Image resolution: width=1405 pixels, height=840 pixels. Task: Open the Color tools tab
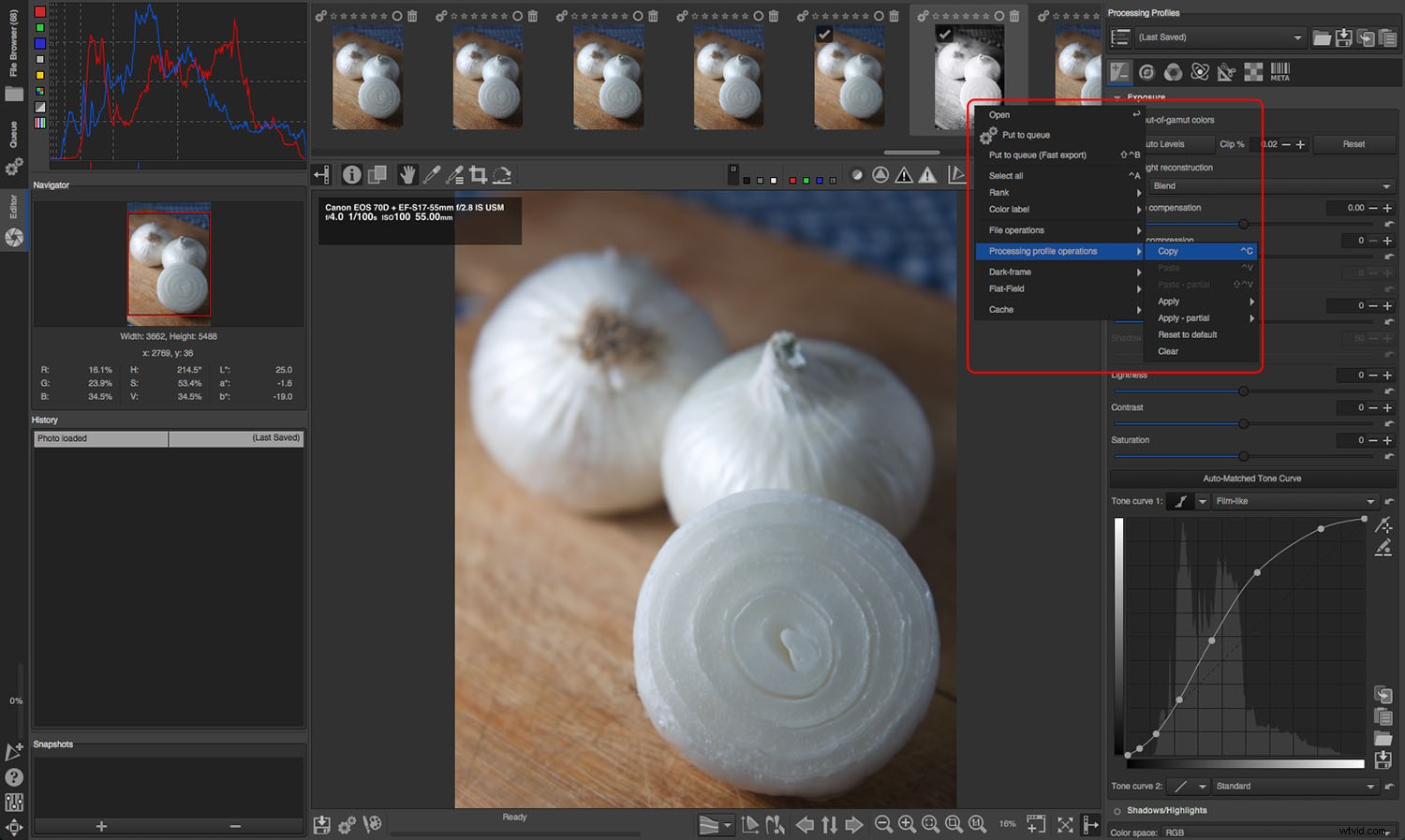[x=1173, y=71]
